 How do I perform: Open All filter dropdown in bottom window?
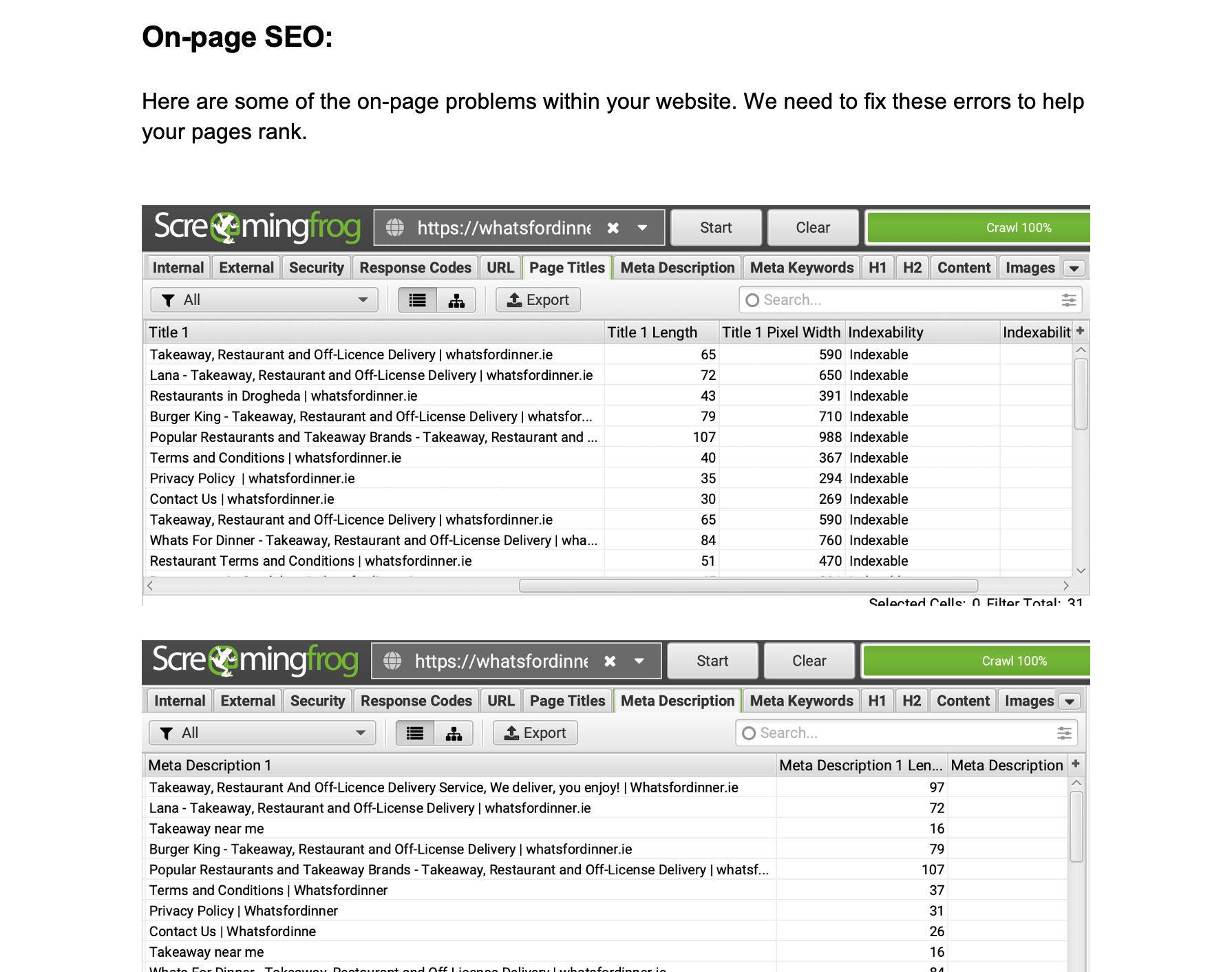click(262, 733)
